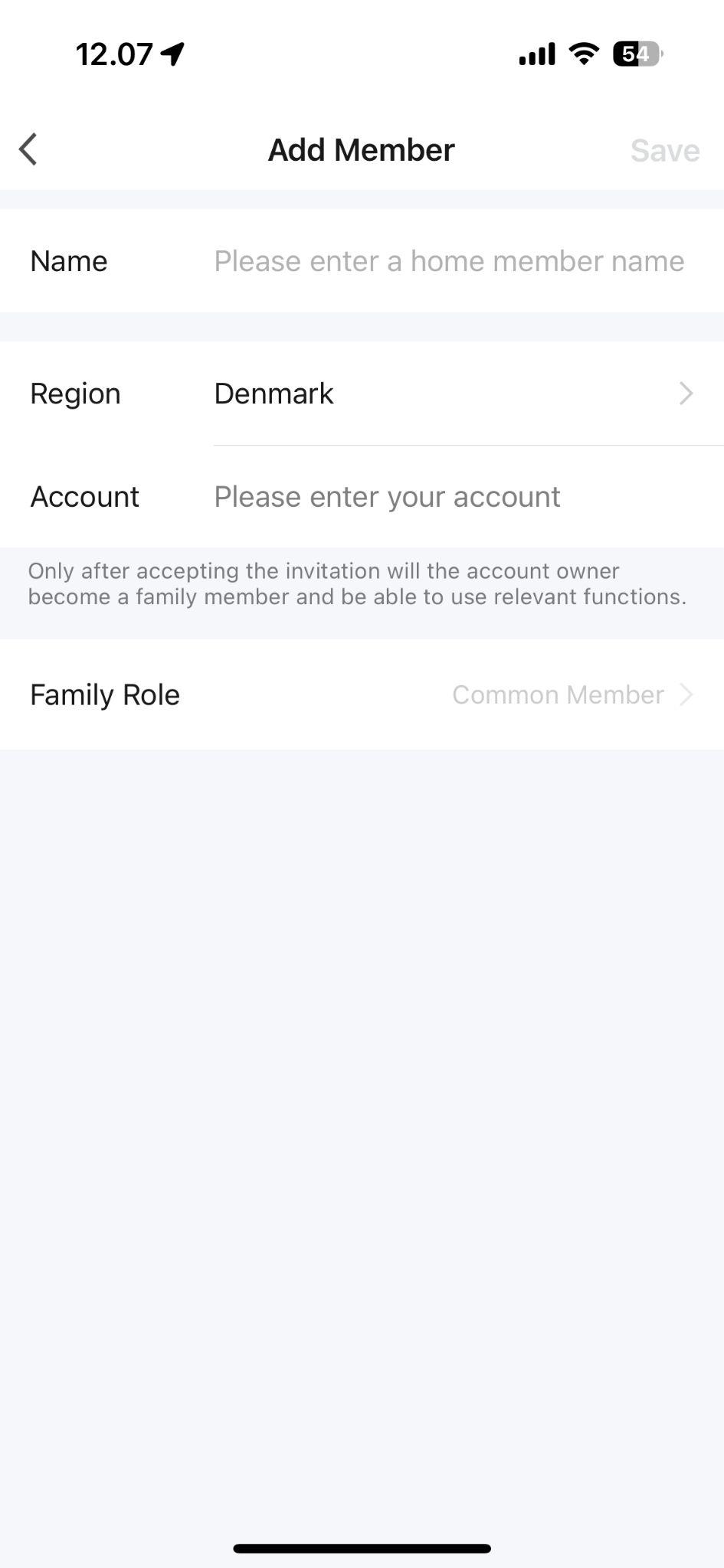Image resolution: width=724 pixels, height=1568 pixels.
Task: Tap the Save button
Action: 665,151
